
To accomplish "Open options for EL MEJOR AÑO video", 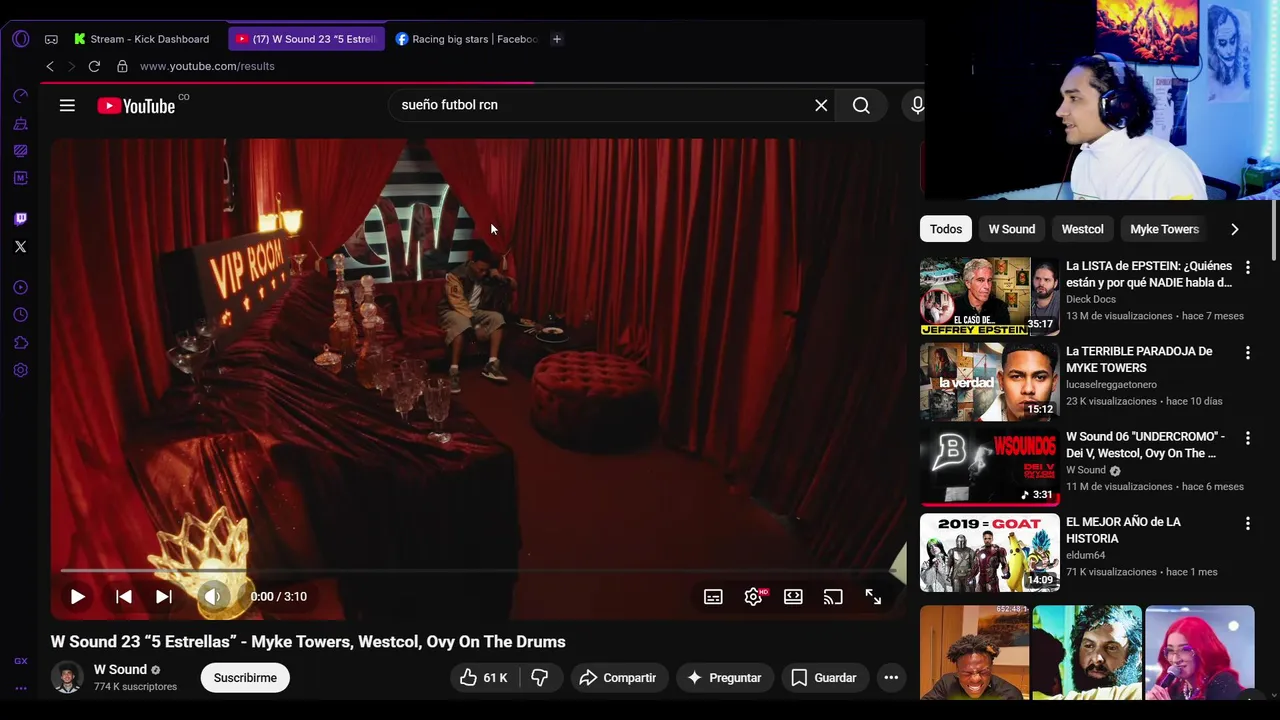I will (1247, 524).
